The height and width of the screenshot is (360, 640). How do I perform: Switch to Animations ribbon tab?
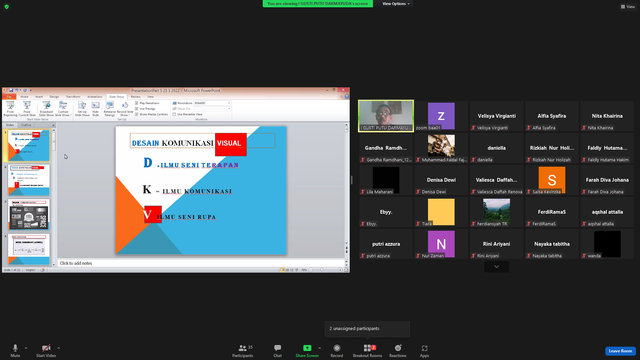click(95, 97)
